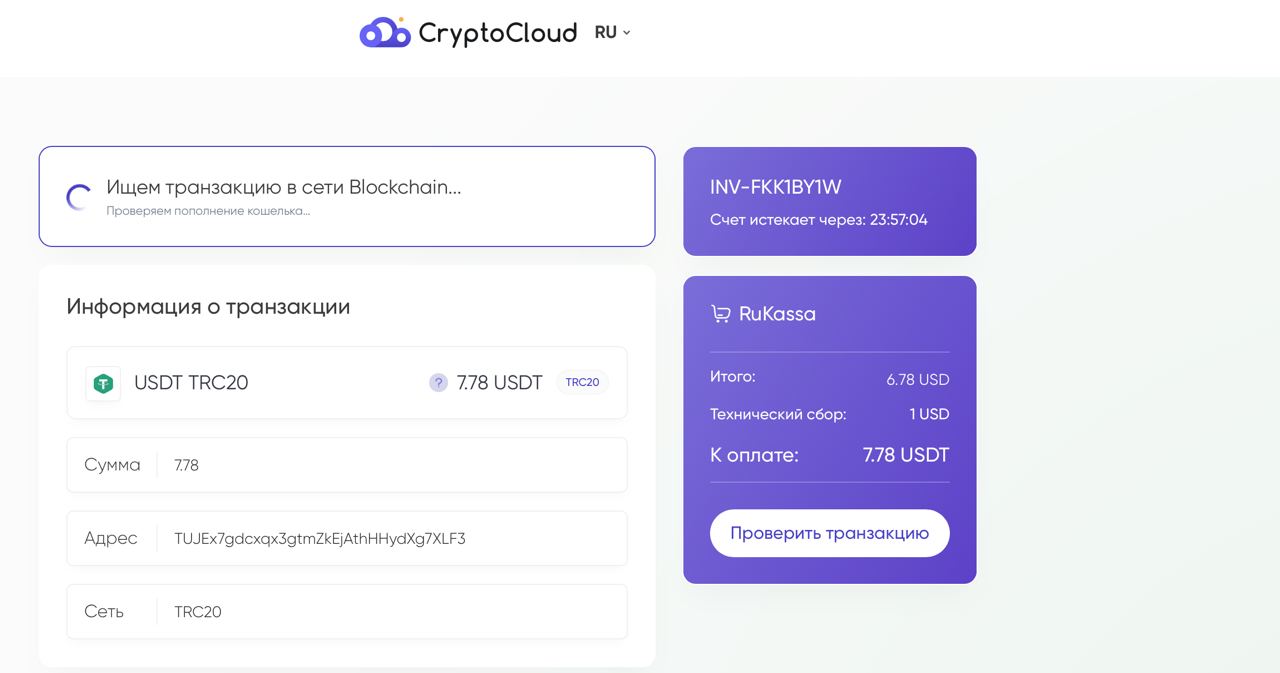Open the RU language dropdown
The width and height of the screenshot is (1280, 673).
click(612, 32)
